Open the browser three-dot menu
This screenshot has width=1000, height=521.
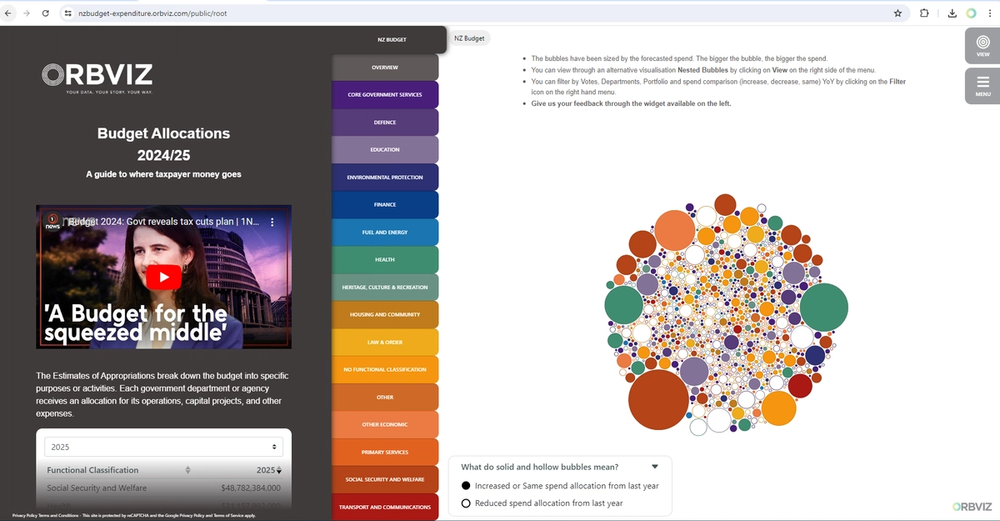pyautogui.click(x=989, y=13)
